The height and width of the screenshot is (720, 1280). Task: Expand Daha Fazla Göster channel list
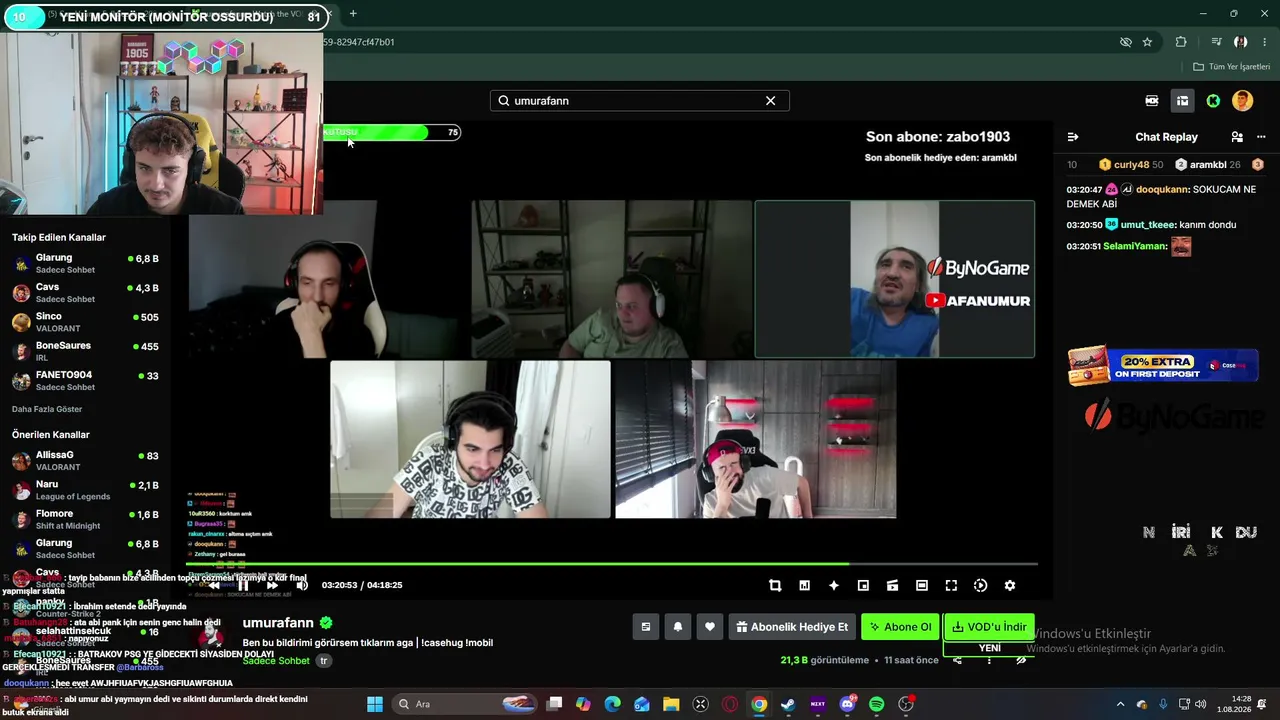click(x=47, y=409)
